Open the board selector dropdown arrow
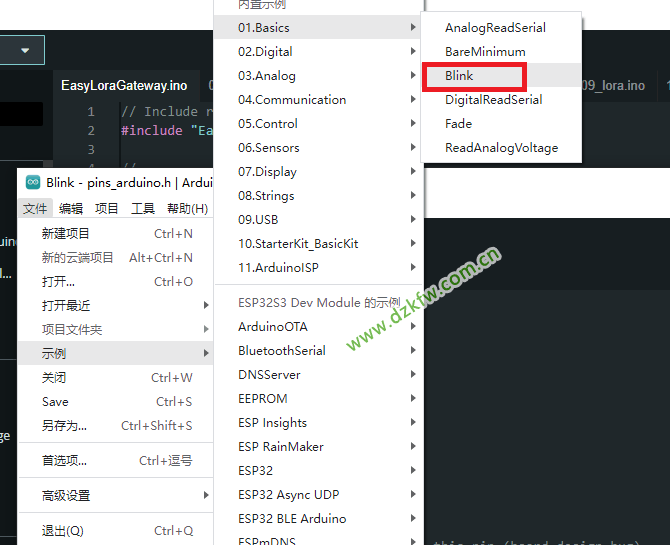This screenshot has height=547, width=672. point(25,49)
